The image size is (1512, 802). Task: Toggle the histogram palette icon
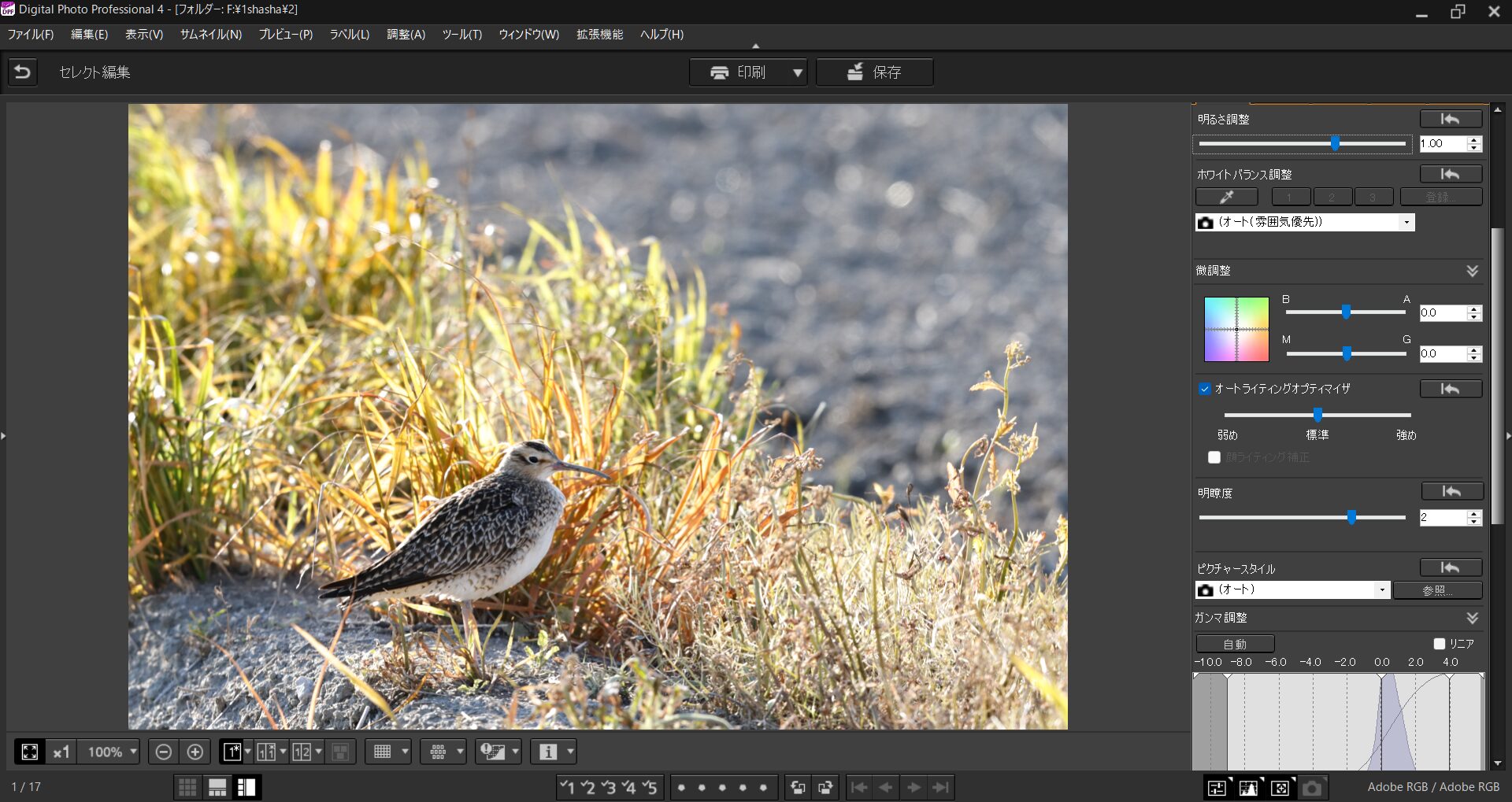point(1248,787)
